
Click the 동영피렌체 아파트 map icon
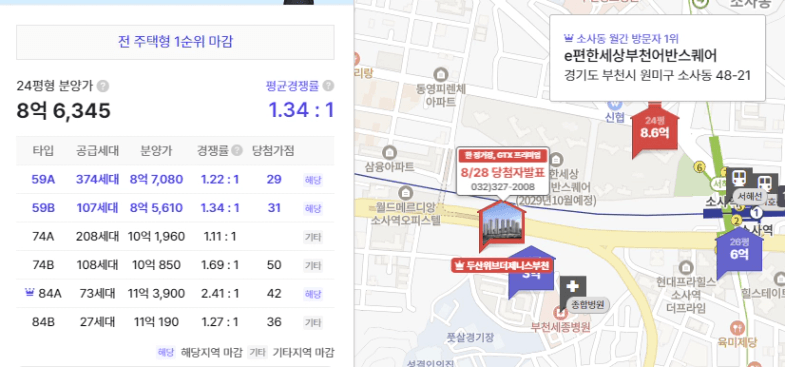point(441,75)
